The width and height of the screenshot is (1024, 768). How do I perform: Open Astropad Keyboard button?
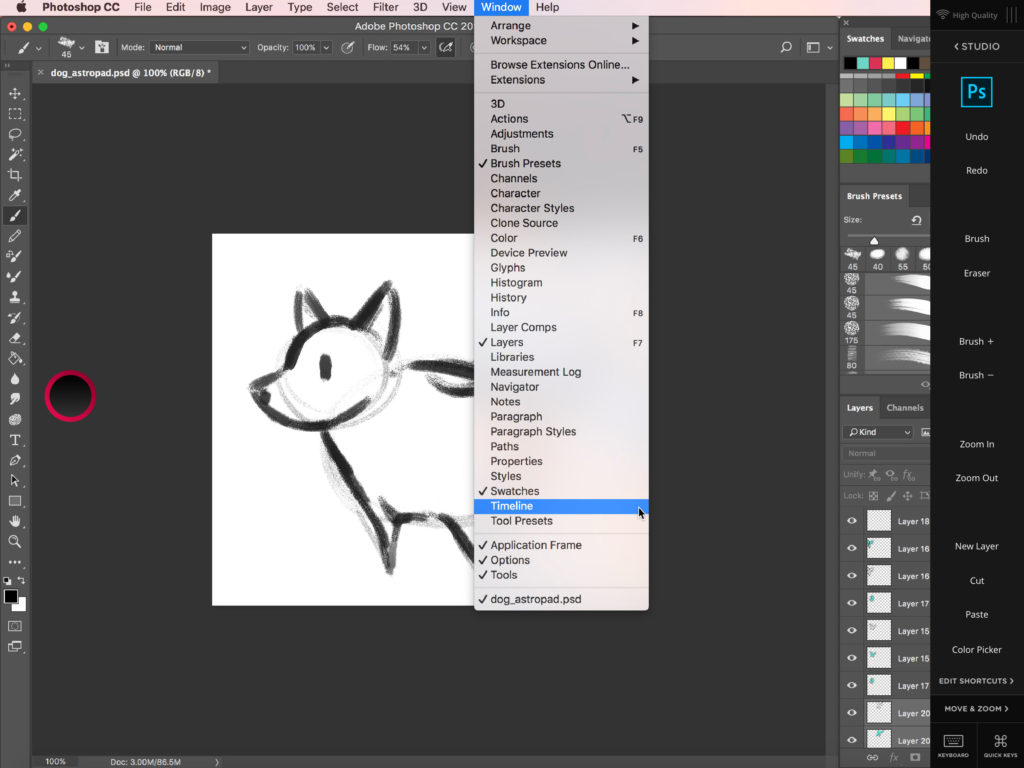pos(953,745)
